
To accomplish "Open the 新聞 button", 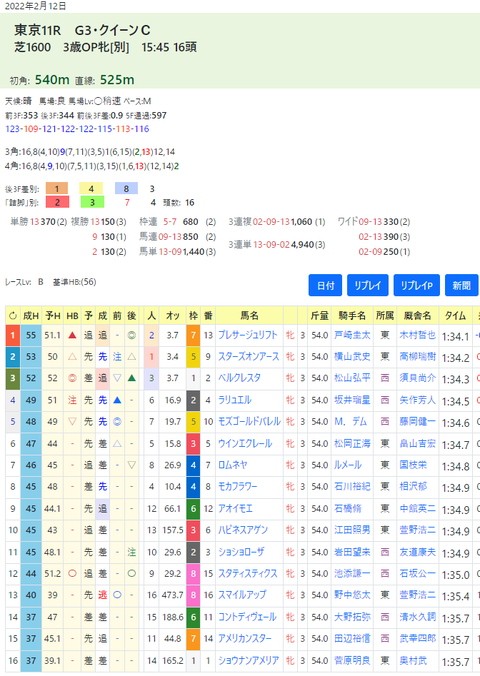I will pyautogui.click(x=461, y=285).
